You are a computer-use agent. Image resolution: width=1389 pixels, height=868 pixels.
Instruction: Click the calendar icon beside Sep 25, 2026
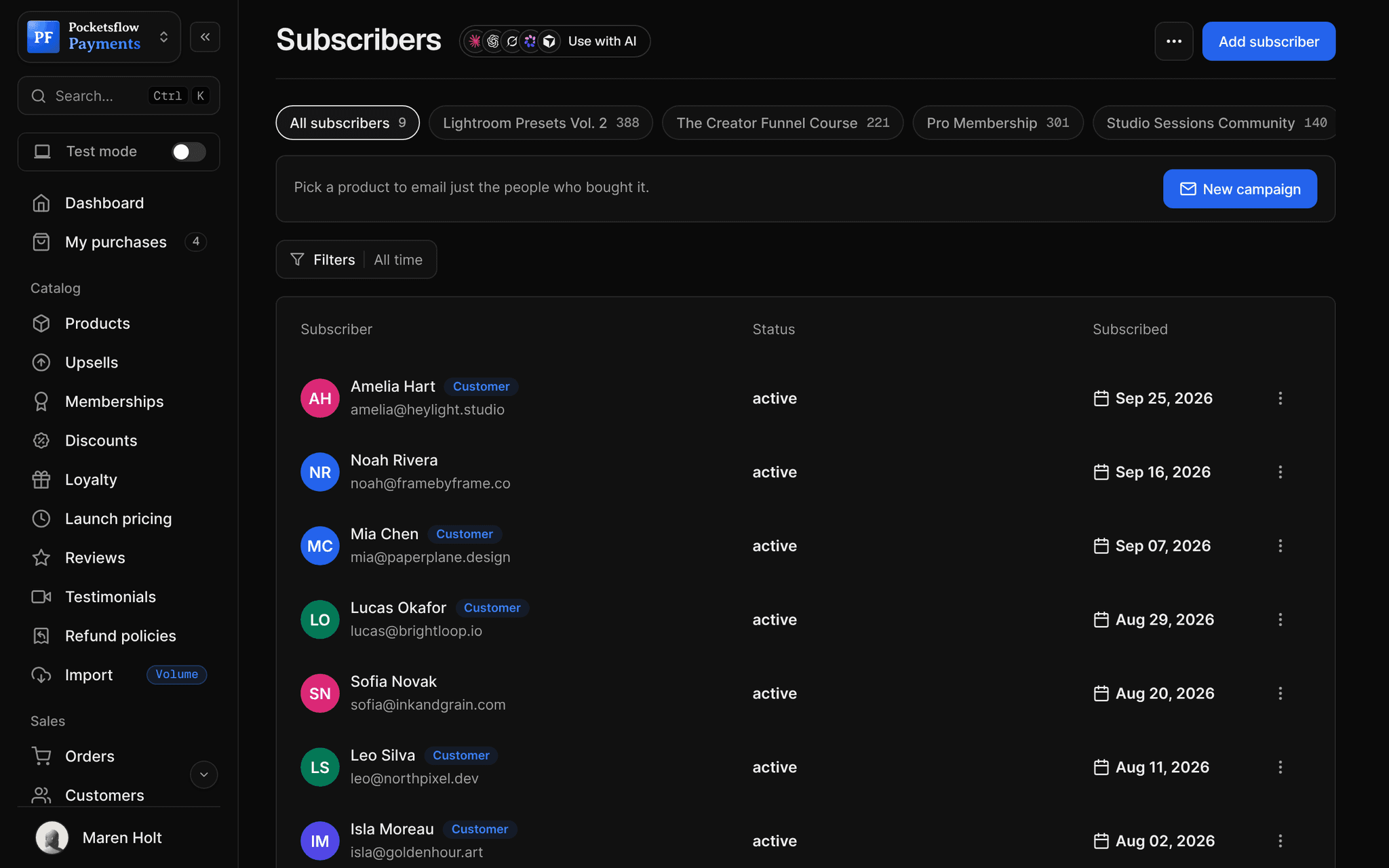(1101, 398)
